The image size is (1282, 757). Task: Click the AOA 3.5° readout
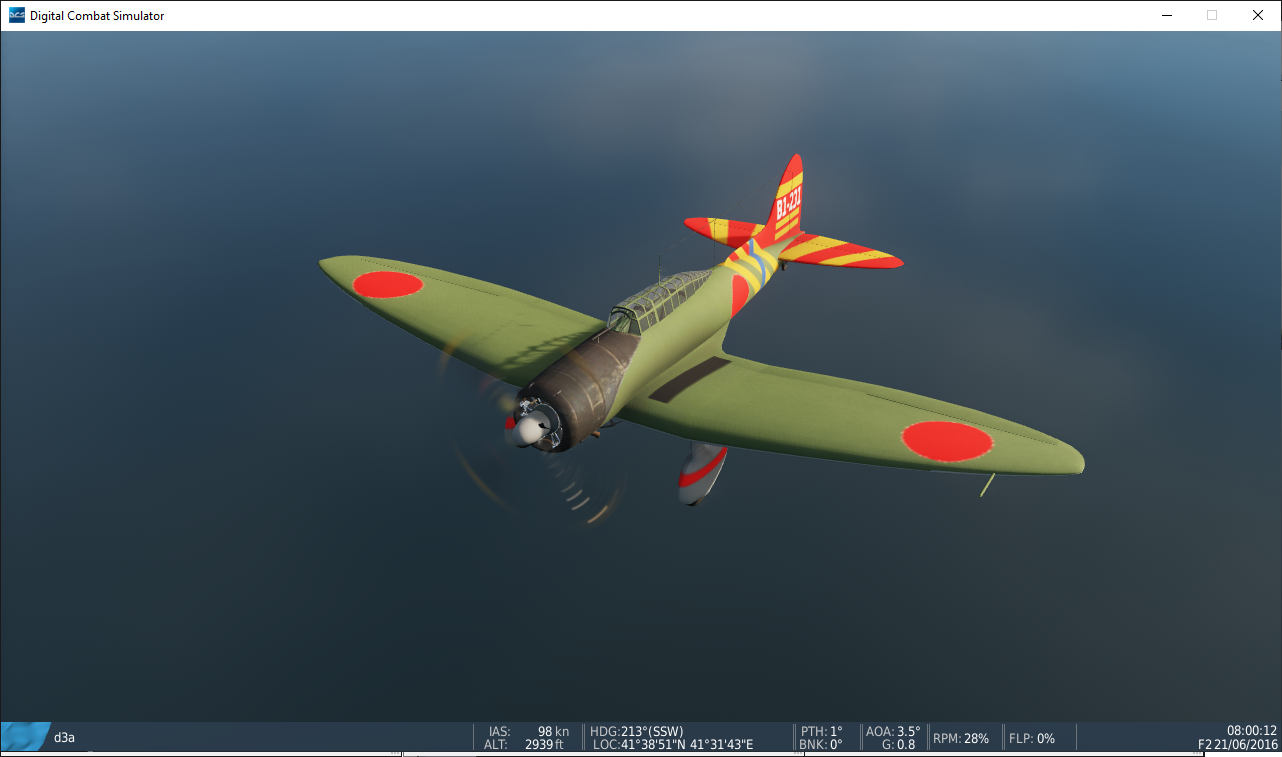(x=892, y=731)
